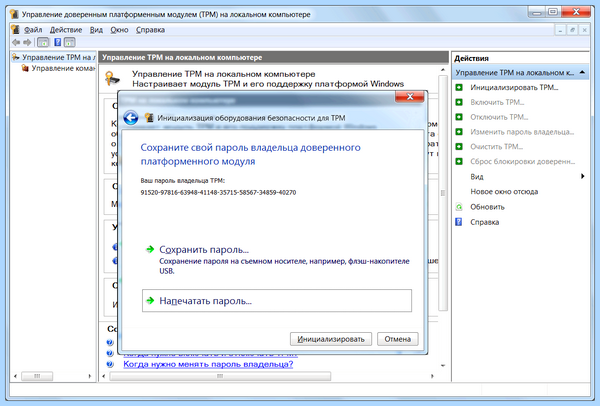
Task: Select Инициализировать TPM... action
Action: click(514, 87)
